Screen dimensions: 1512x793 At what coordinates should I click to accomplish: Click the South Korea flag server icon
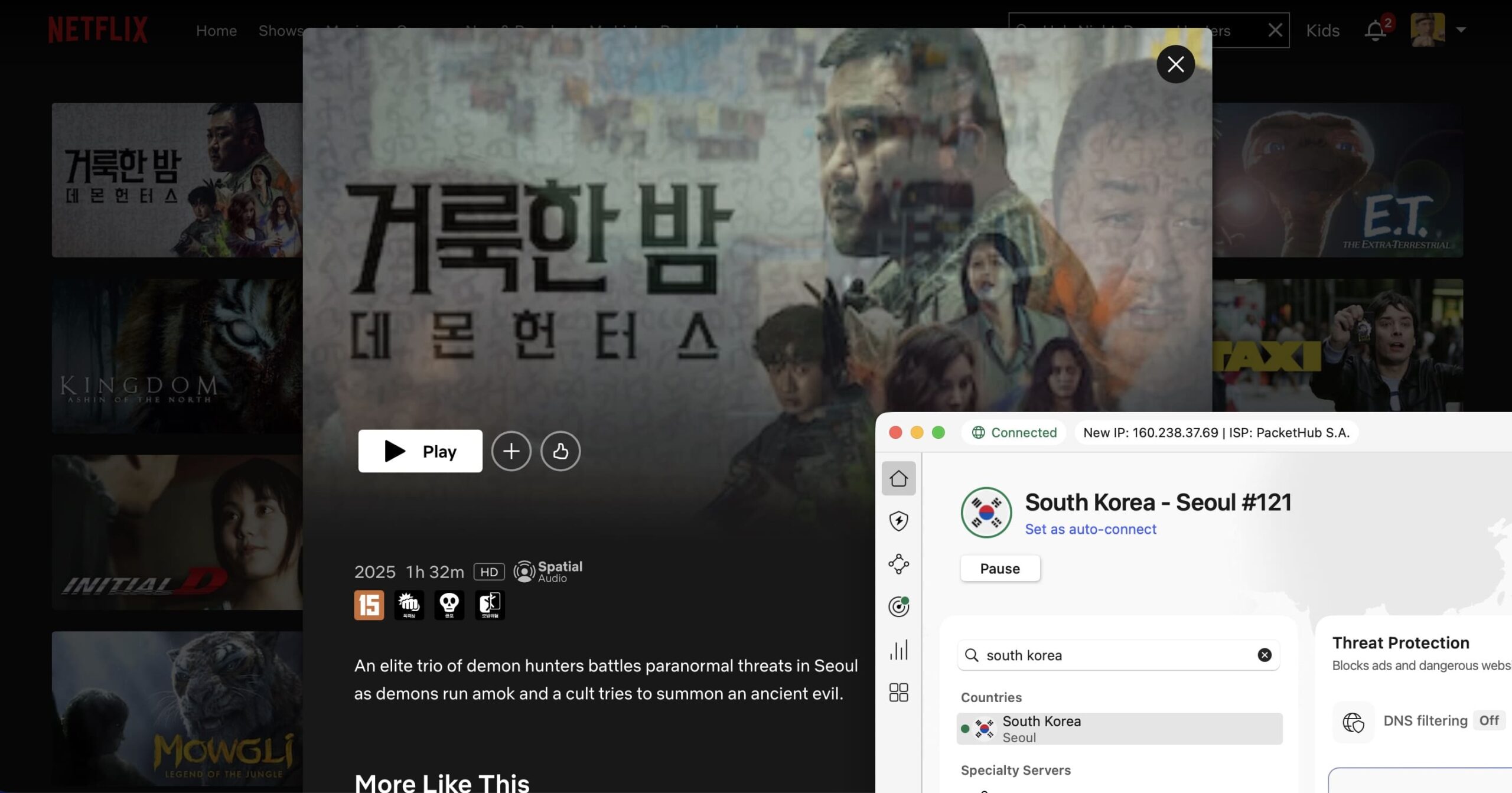985,511
